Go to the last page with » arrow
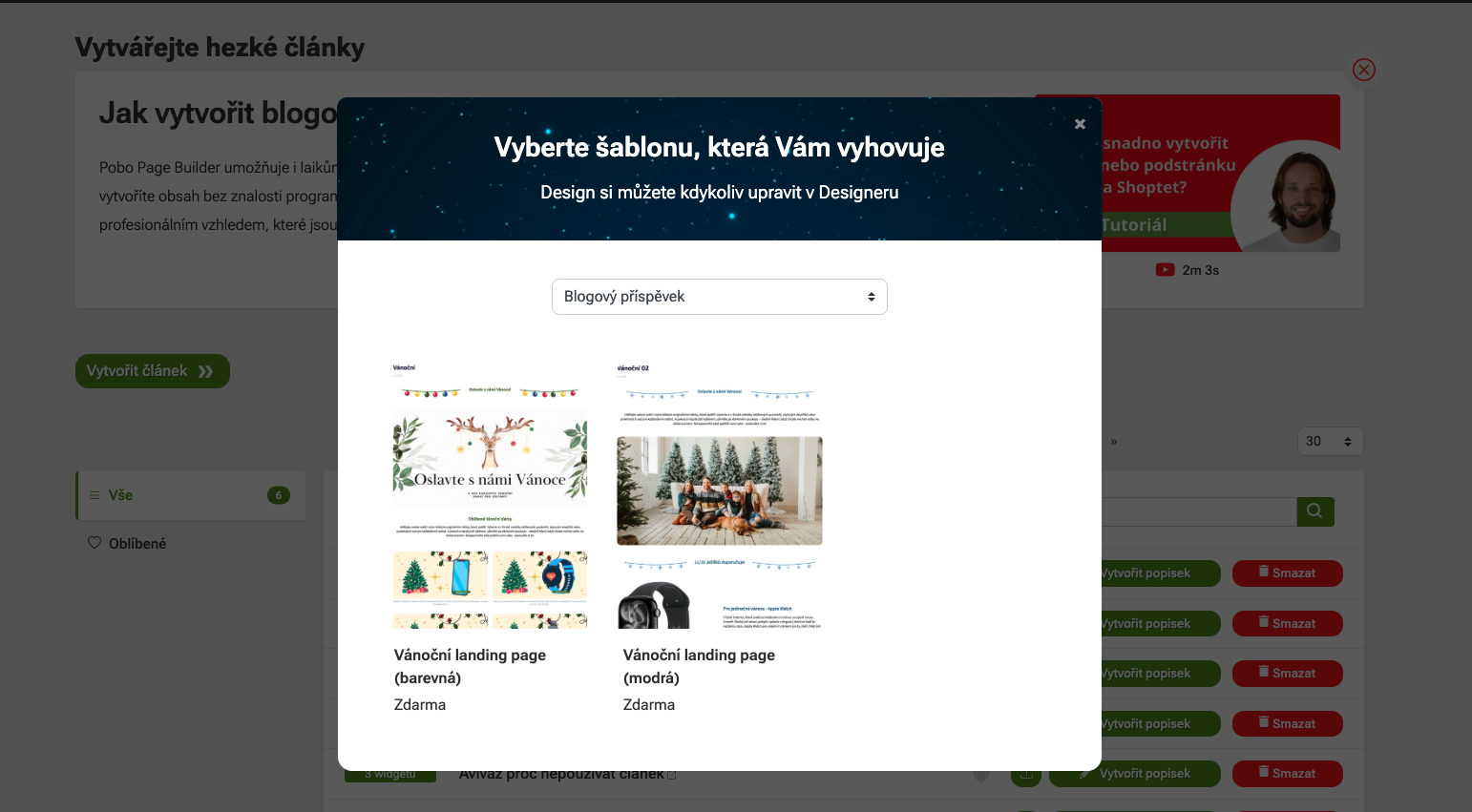Viewport: 1472px width, 812px height. [x=1113, y=442]
